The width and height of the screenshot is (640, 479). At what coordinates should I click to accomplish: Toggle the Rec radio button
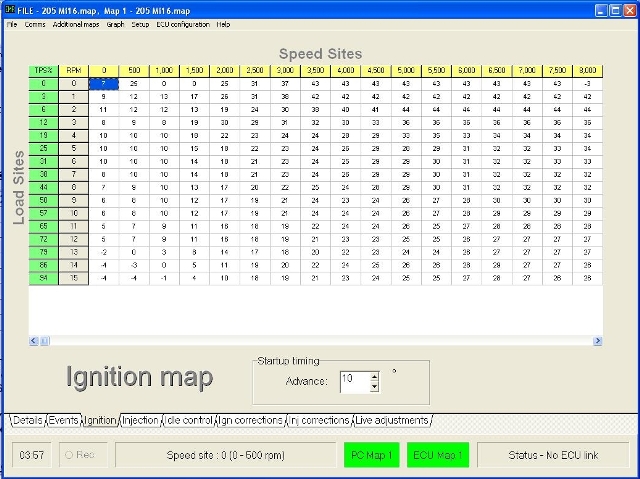pos(71,455)
